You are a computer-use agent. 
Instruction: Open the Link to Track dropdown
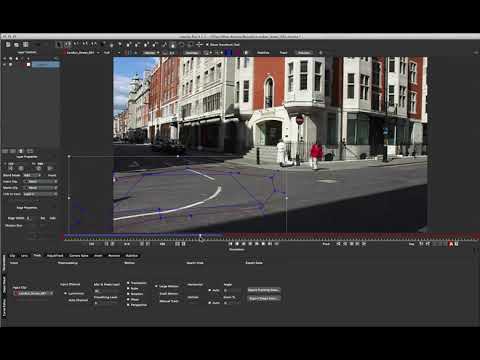tap(40, 194)
